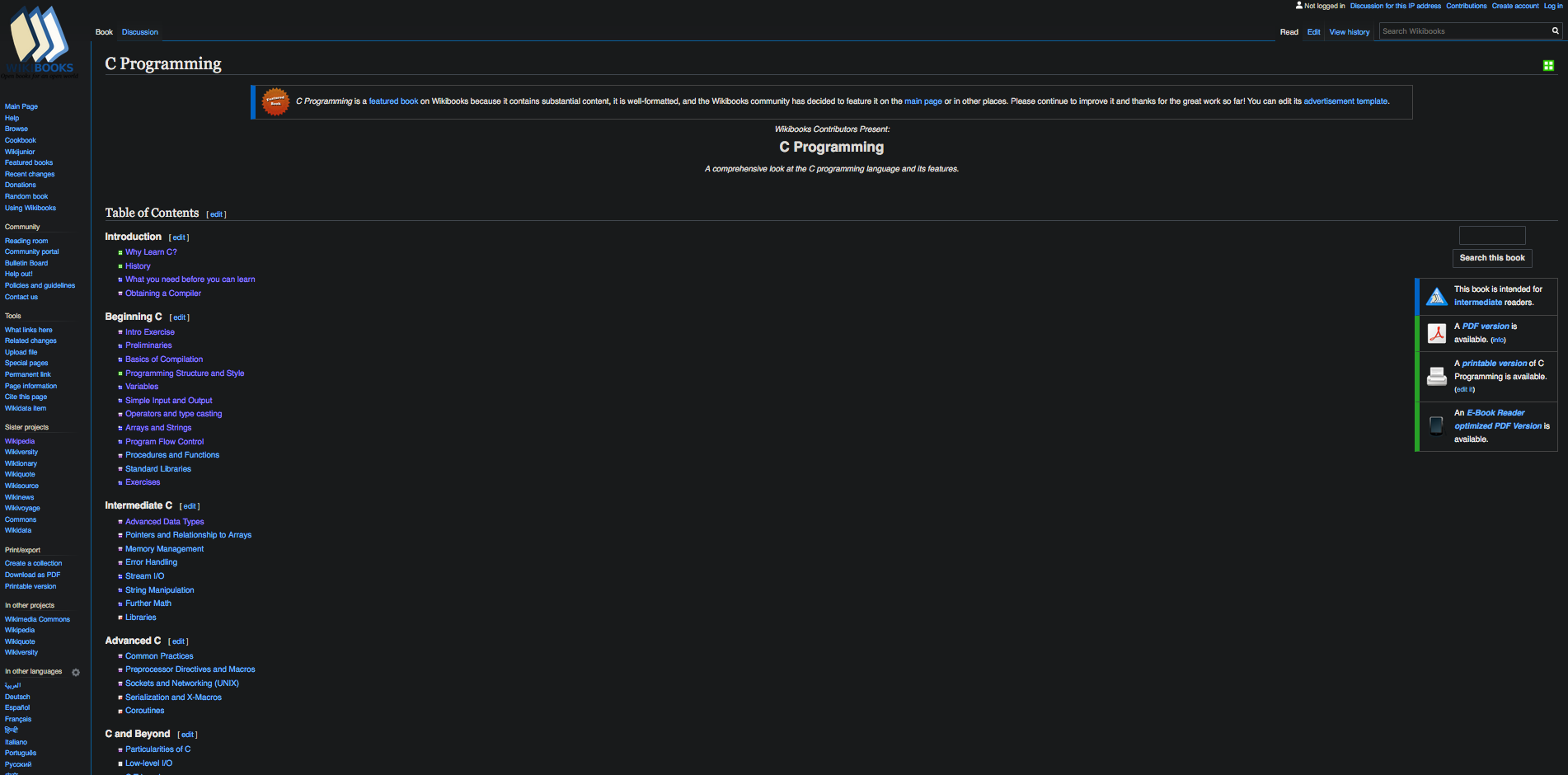Open Advanced Data Types chapter
This screenshot has width=1568, height=775.
[x=165, y=522]
